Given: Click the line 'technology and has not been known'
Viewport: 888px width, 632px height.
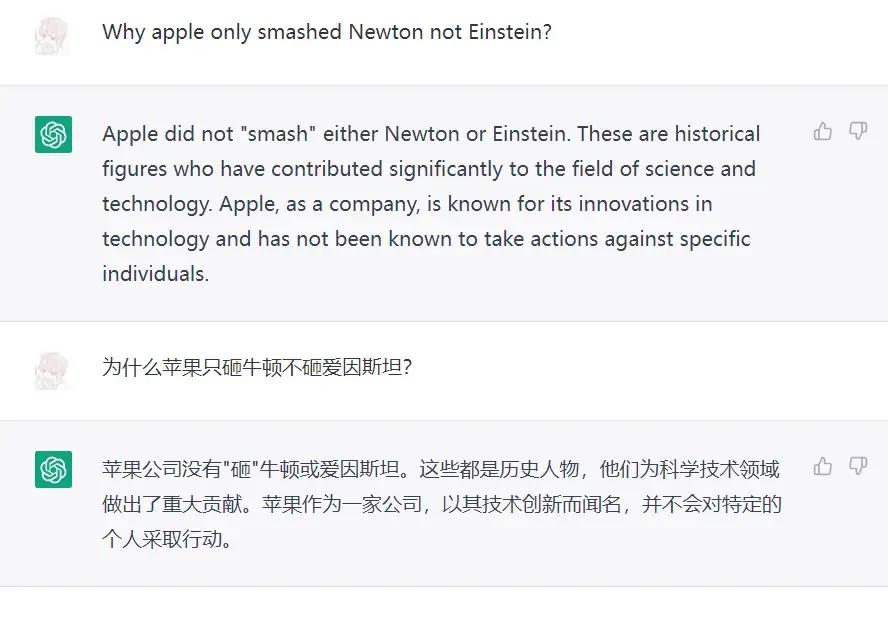Looking at the screenshot, I should pyautogui.click(x=426, y=239).
